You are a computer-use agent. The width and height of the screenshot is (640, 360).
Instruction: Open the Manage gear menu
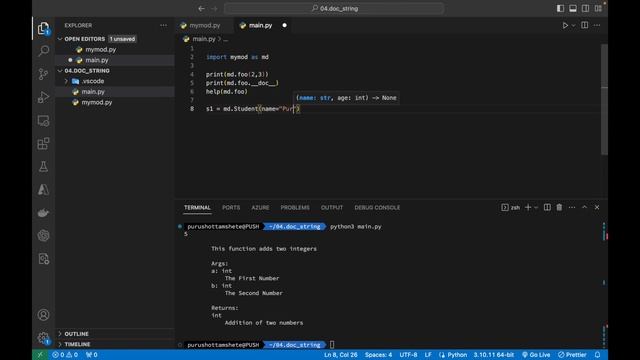(43, 338)
